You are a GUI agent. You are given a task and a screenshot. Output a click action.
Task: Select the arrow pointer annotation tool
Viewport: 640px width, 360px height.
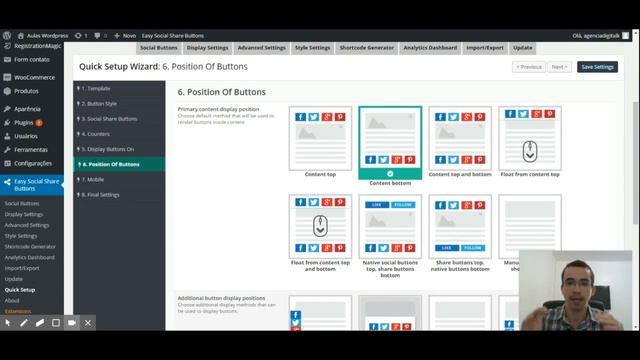(8, 323)
